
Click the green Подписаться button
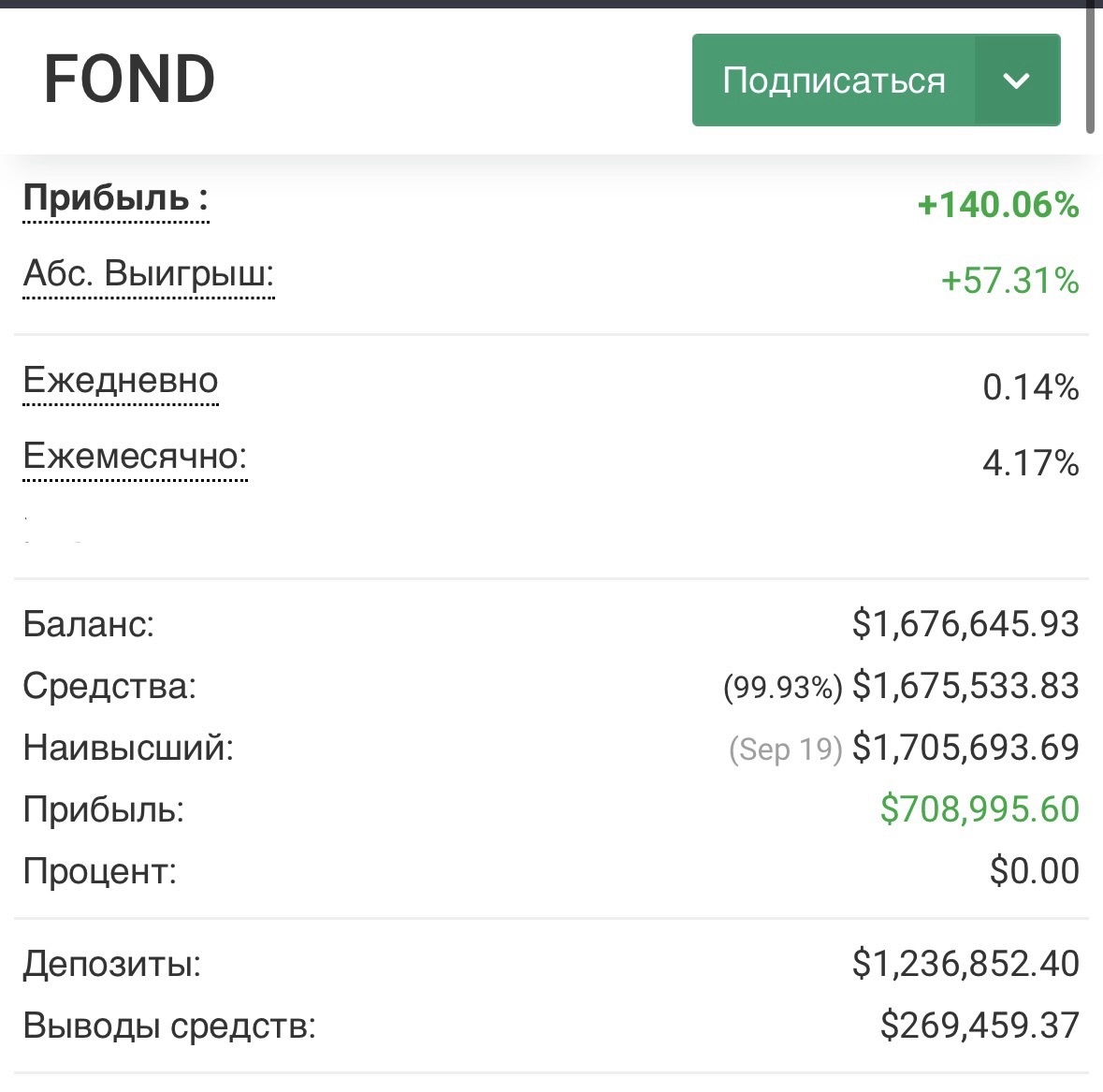click(833, 80)
